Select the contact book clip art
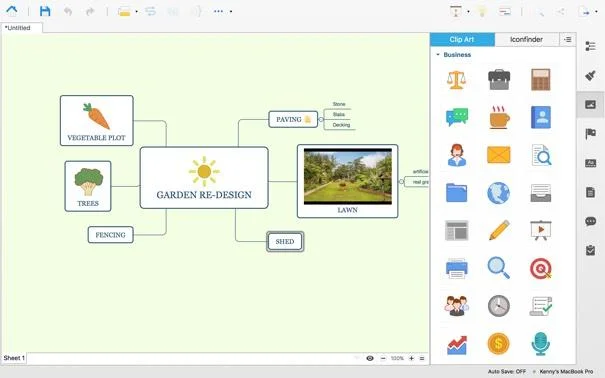 (541, 117)
